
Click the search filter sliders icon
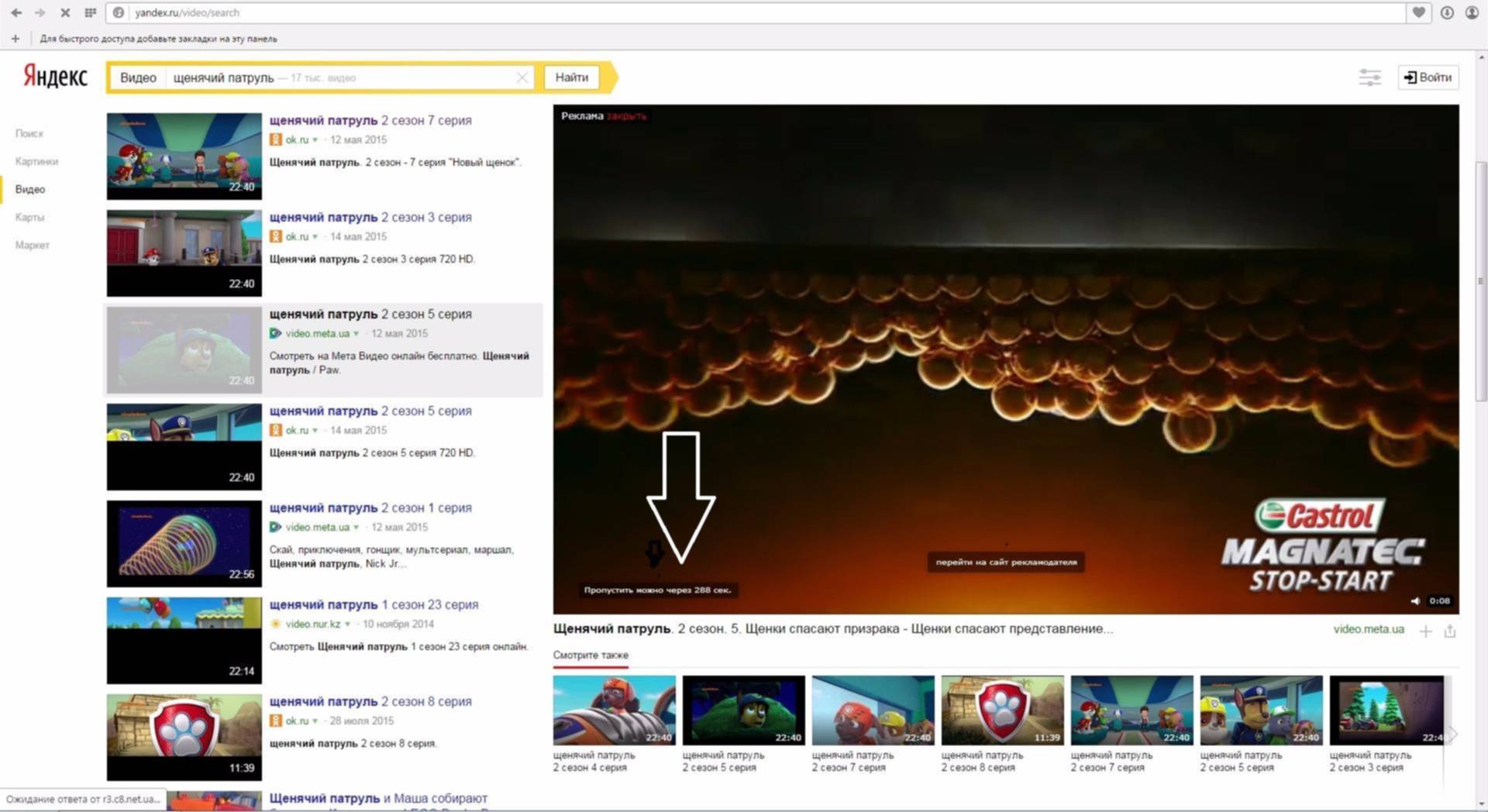1369,77
